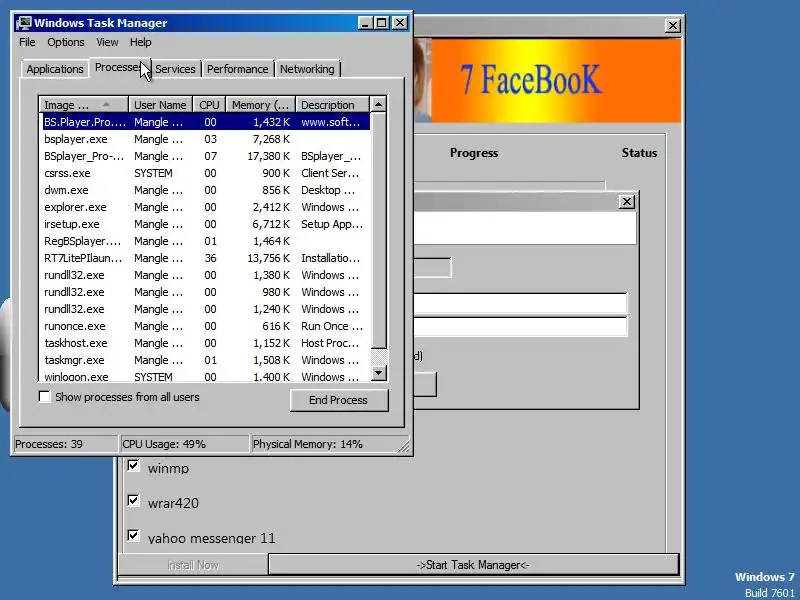Sort by User Name column header
800x600 pixels.
tap(160, 105)
